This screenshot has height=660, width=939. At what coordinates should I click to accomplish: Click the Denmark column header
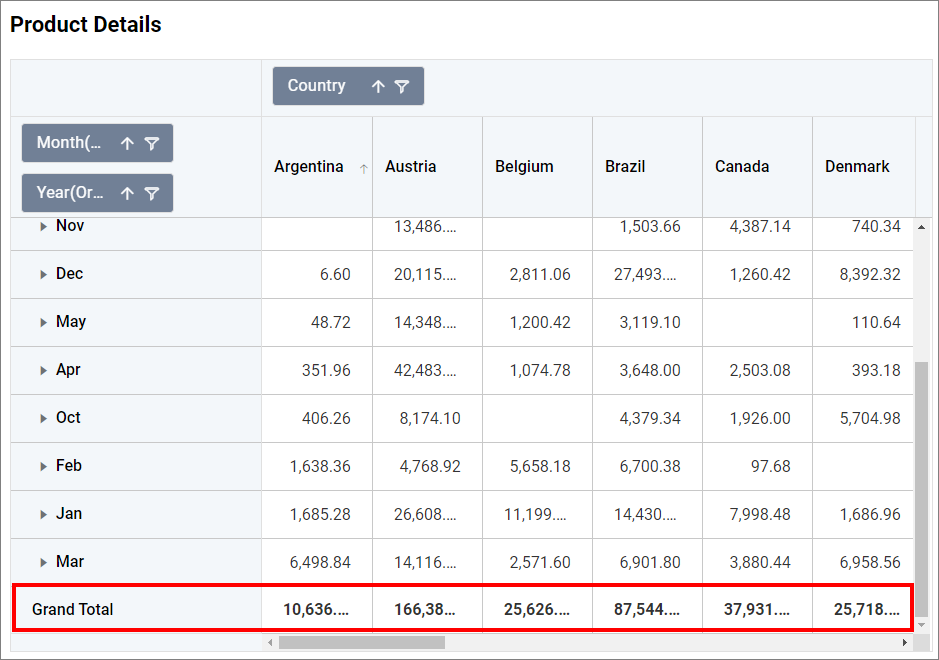coord(857,167)
